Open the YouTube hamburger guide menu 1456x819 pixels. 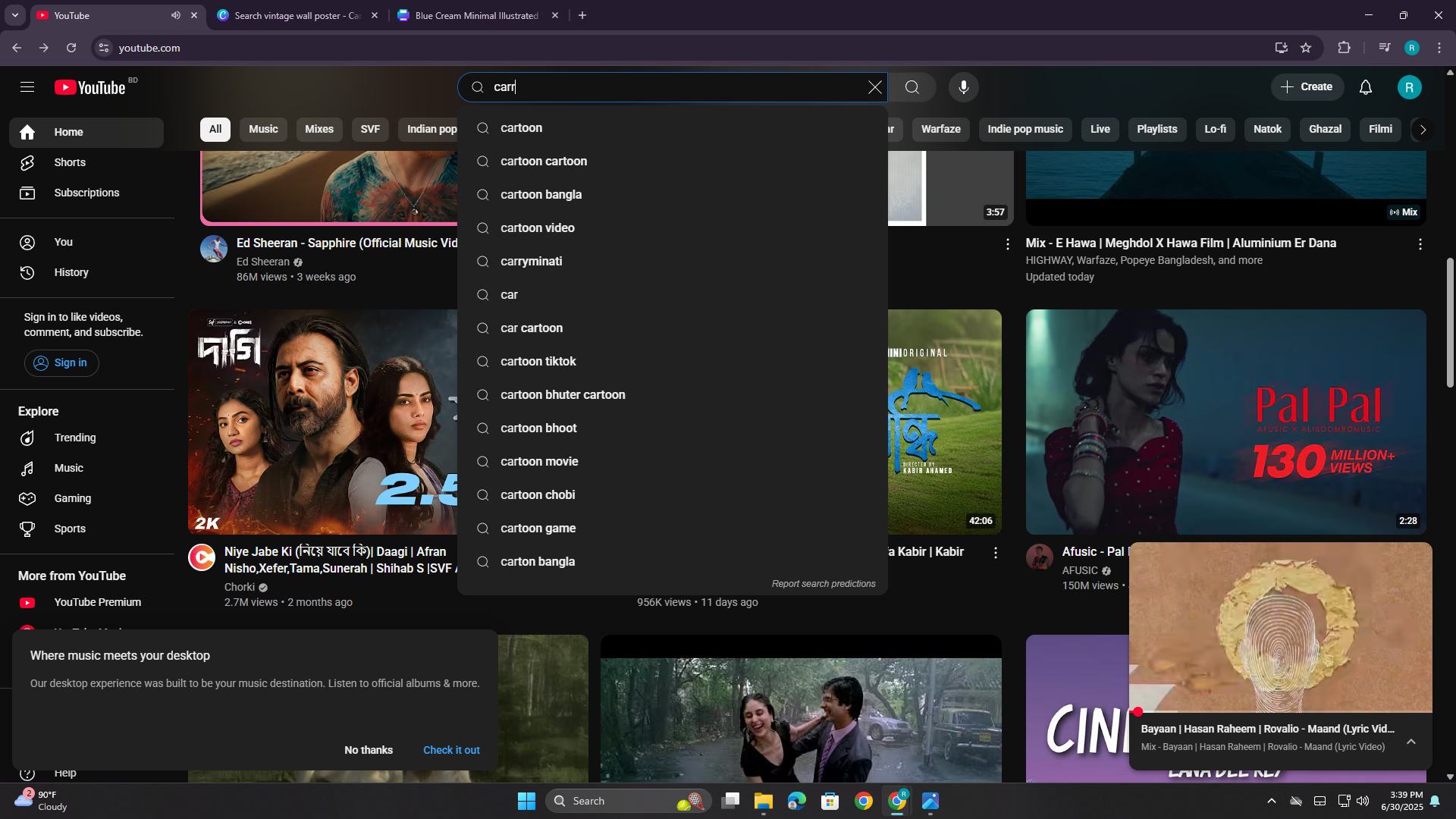click(x=27, y=87)
